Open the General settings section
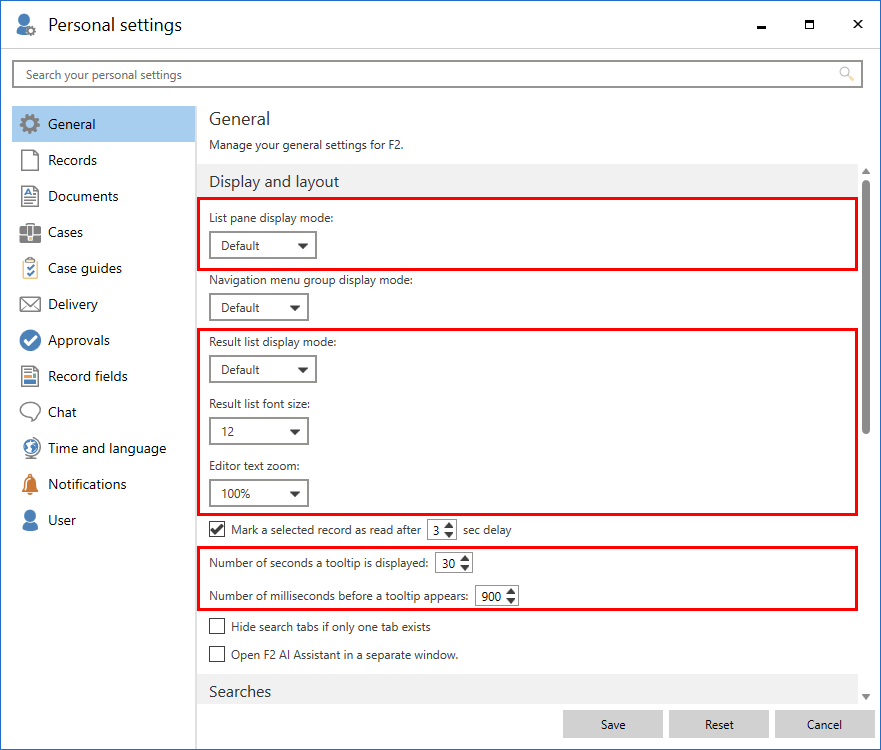The height and width of the screenshot is (750, 881). pos(103,124)
